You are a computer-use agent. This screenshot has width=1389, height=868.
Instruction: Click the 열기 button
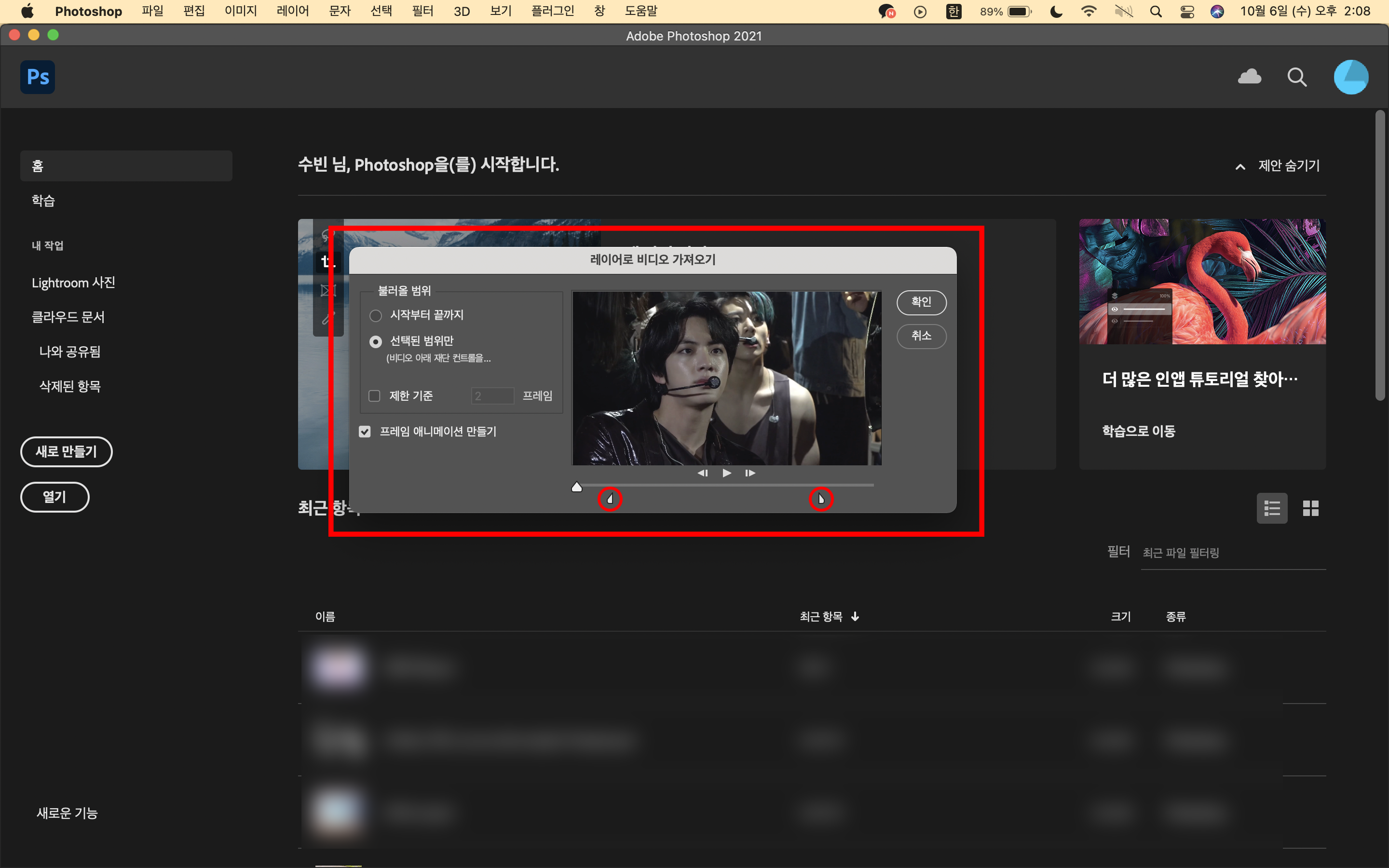pyautogui.click(x=54, y=497)
